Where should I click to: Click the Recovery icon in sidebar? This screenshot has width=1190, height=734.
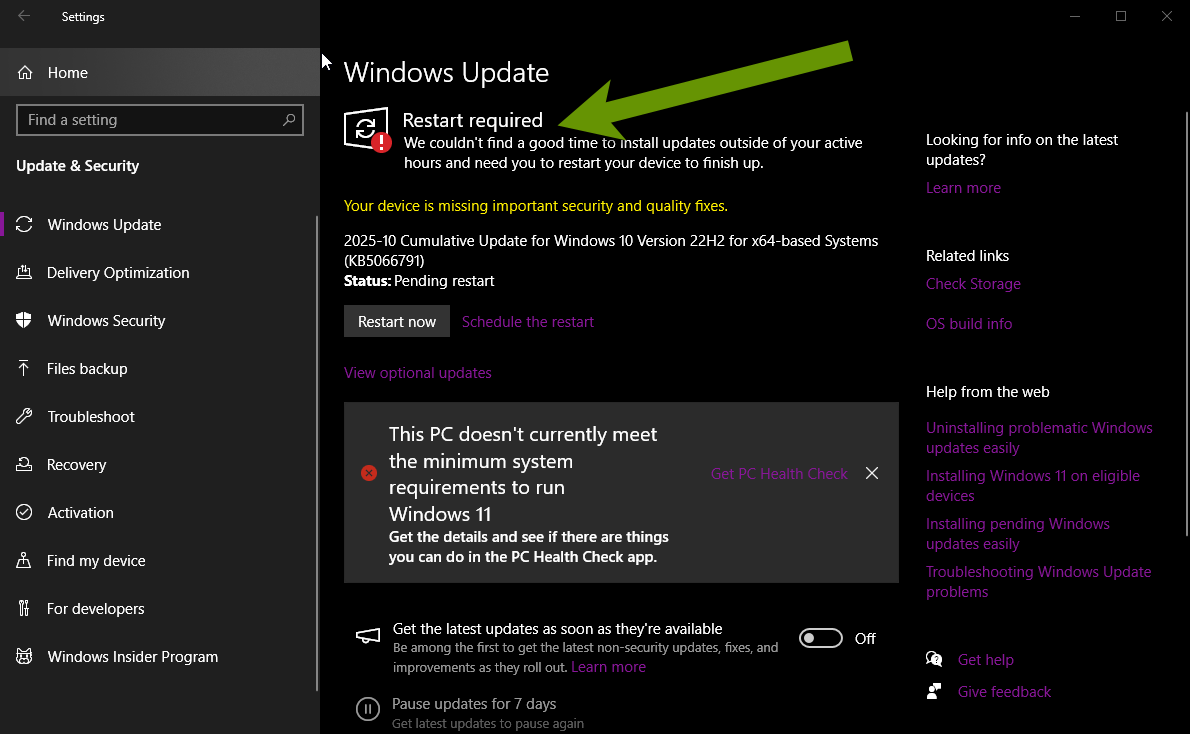coord(25,465)
